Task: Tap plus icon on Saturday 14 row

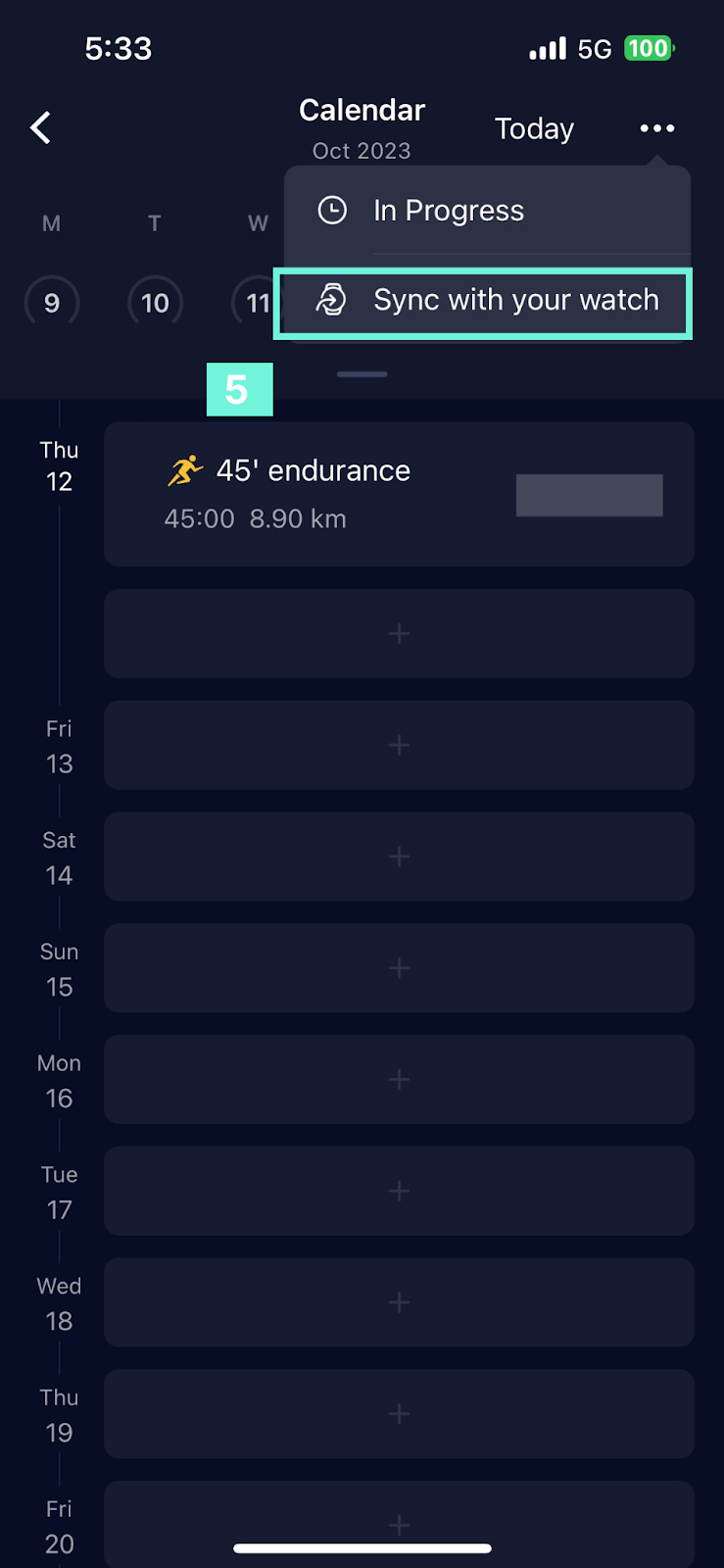Action: pyautogui.click(x=399, y=857)
